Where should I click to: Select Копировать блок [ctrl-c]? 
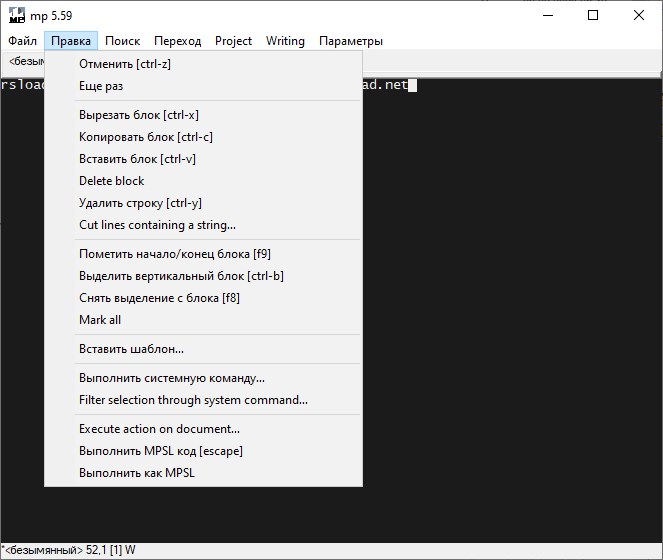(x=203, y=137)
